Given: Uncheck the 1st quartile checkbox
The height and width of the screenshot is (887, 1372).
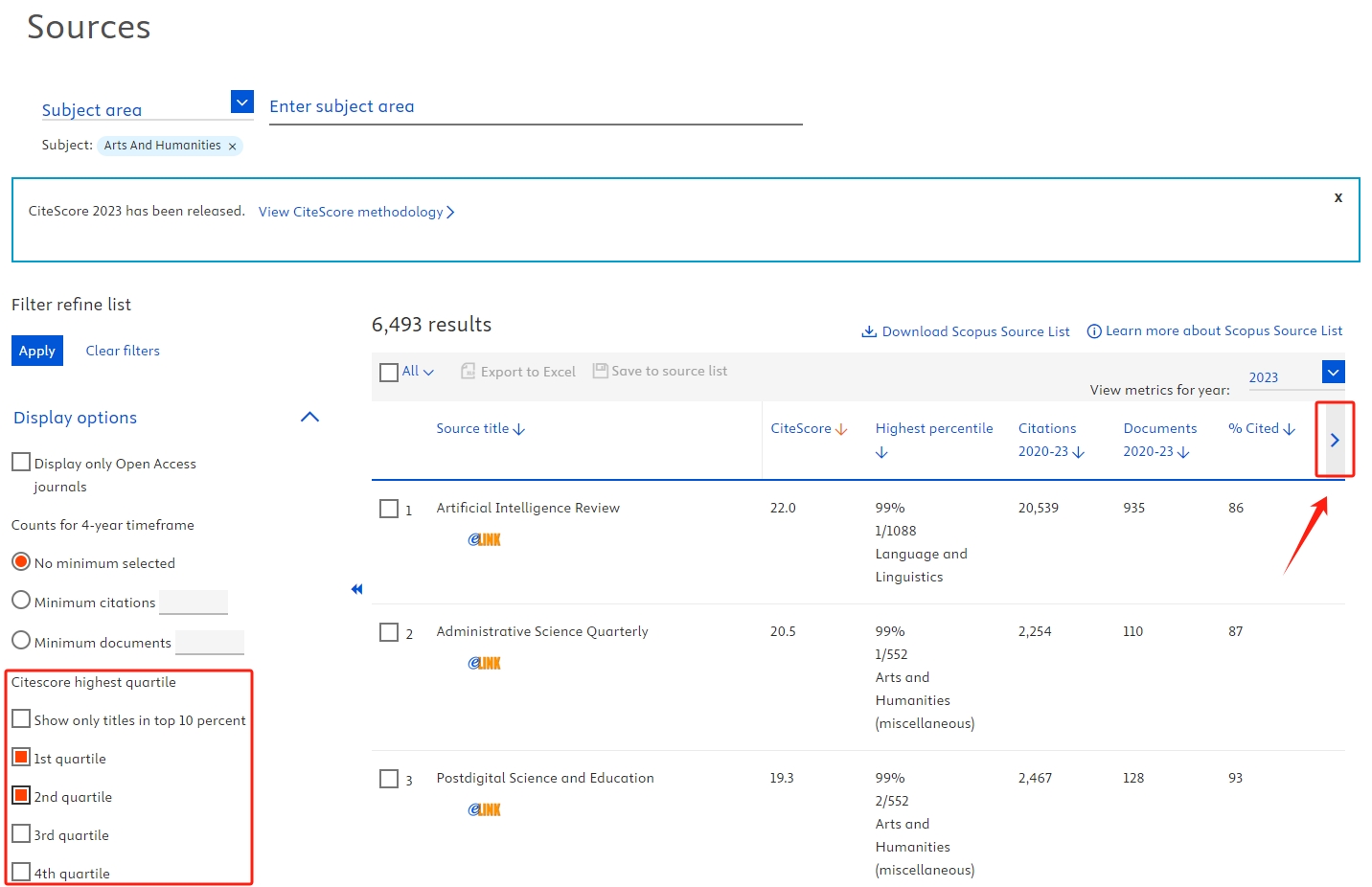Looking at the screenshot, I should coord(21,758).
